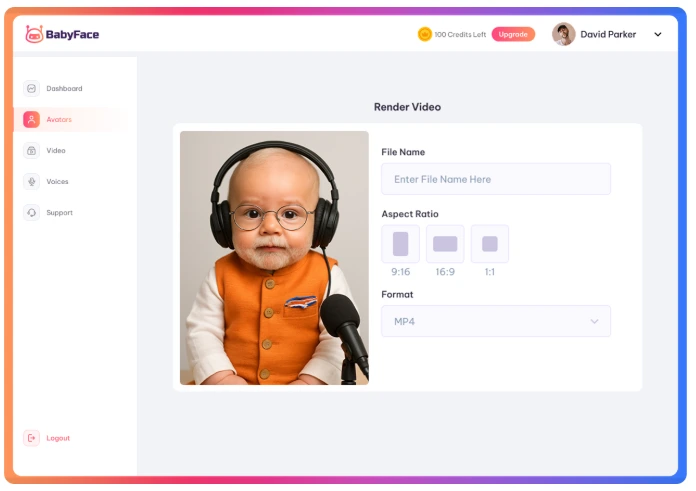Viewport: 696px width, 491px height.
Task: Open the Dashboard menu item
Action: coord(64,88)
